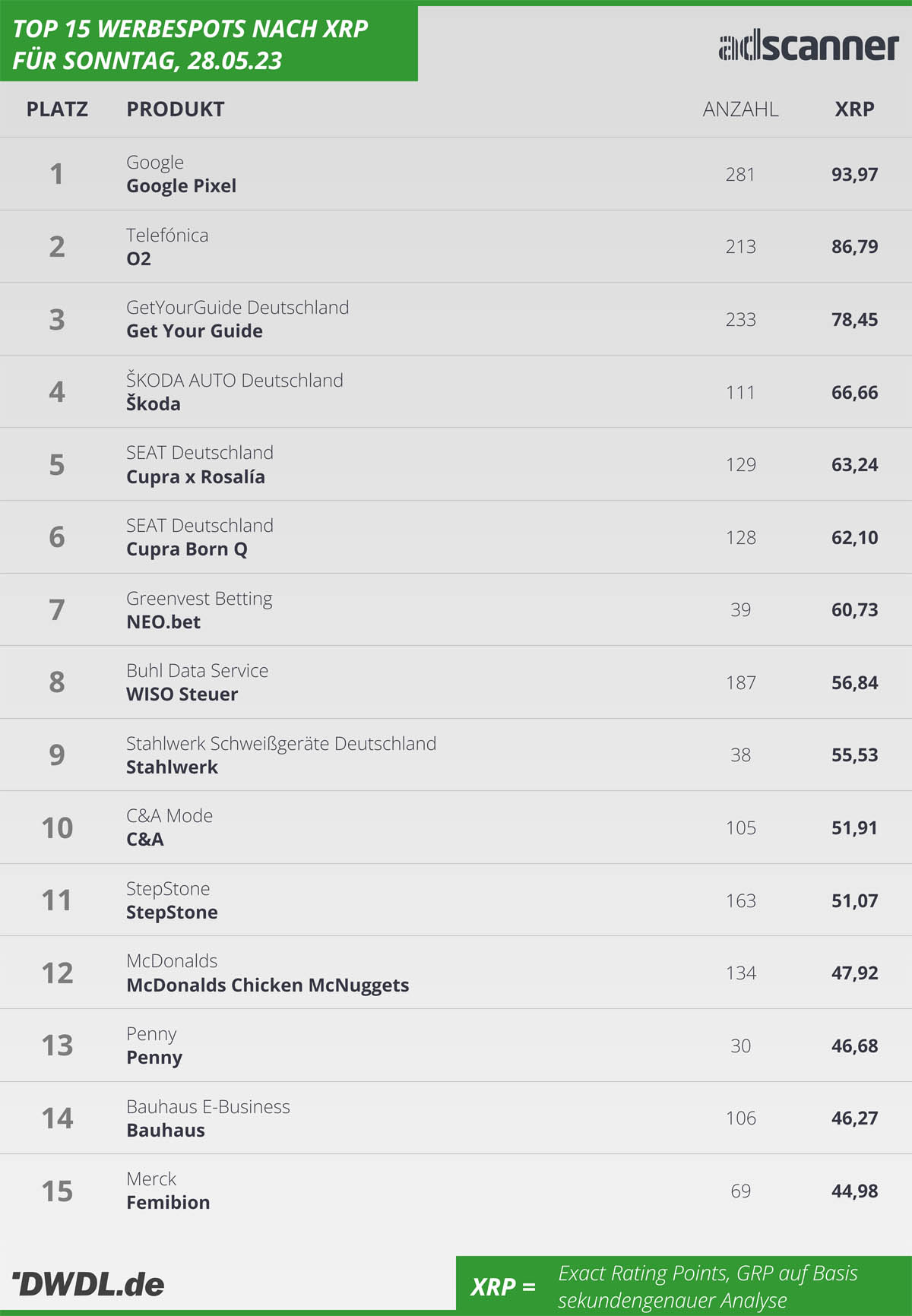Click the XRP column header

[854, 109]
